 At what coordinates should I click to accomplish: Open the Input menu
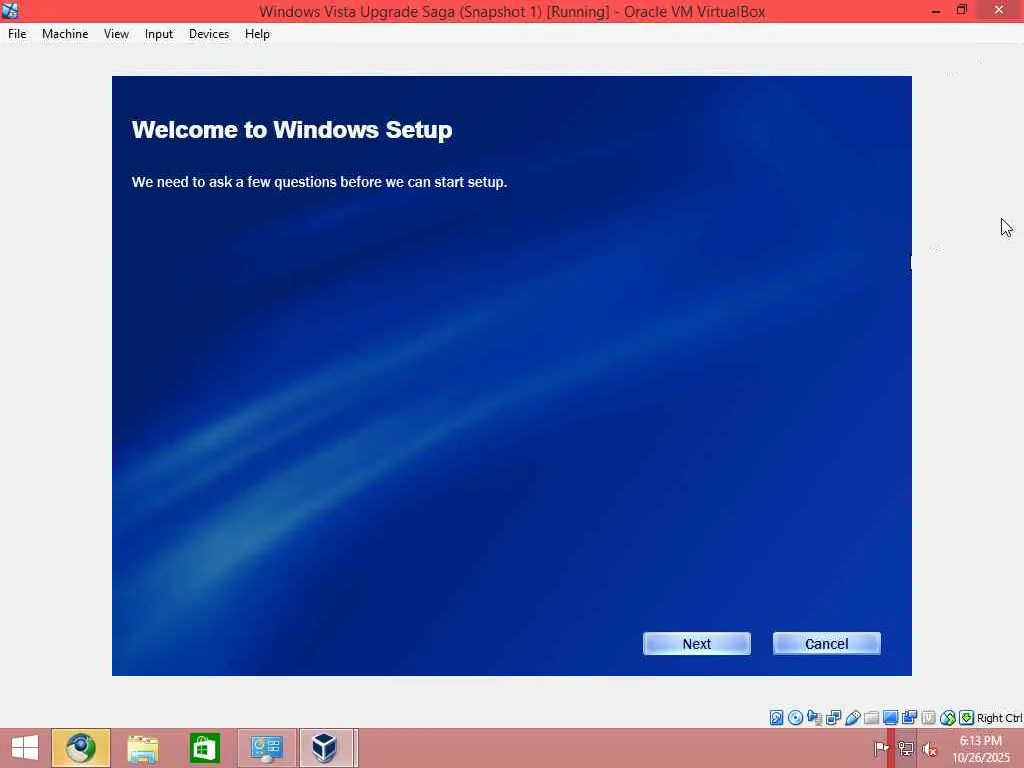[159, 34]
